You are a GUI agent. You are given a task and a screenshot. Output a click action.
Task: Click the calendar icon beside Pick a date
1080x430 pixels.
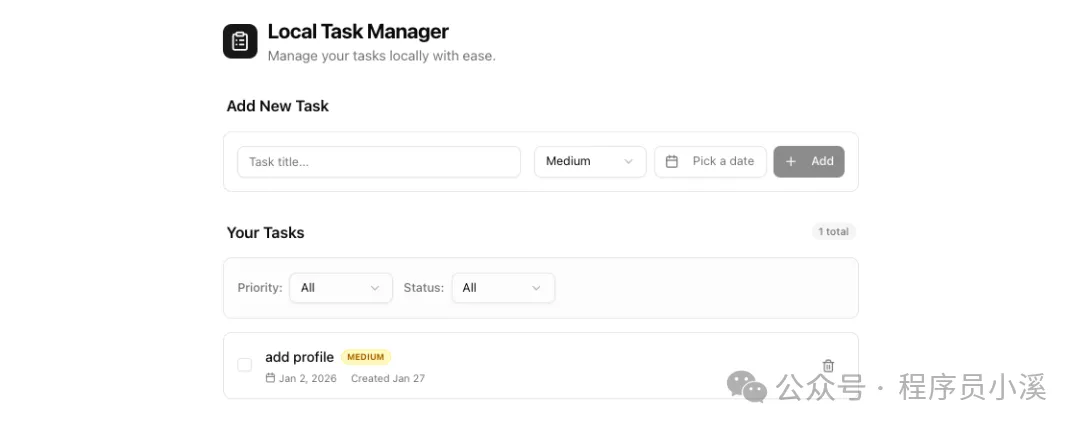tap(672, 162)
